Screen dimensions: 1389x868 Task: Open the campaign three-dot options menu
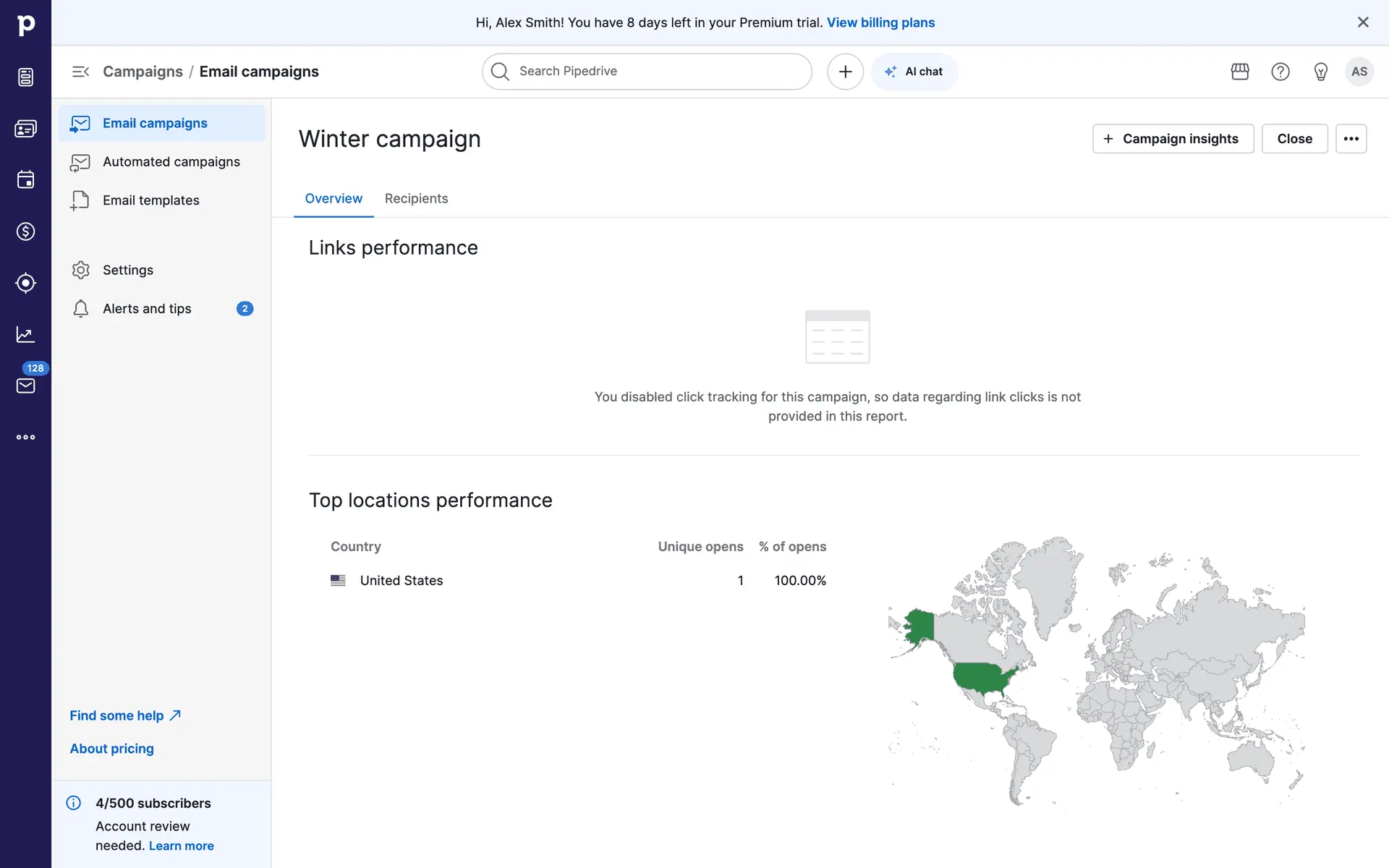coord(1351,139)
